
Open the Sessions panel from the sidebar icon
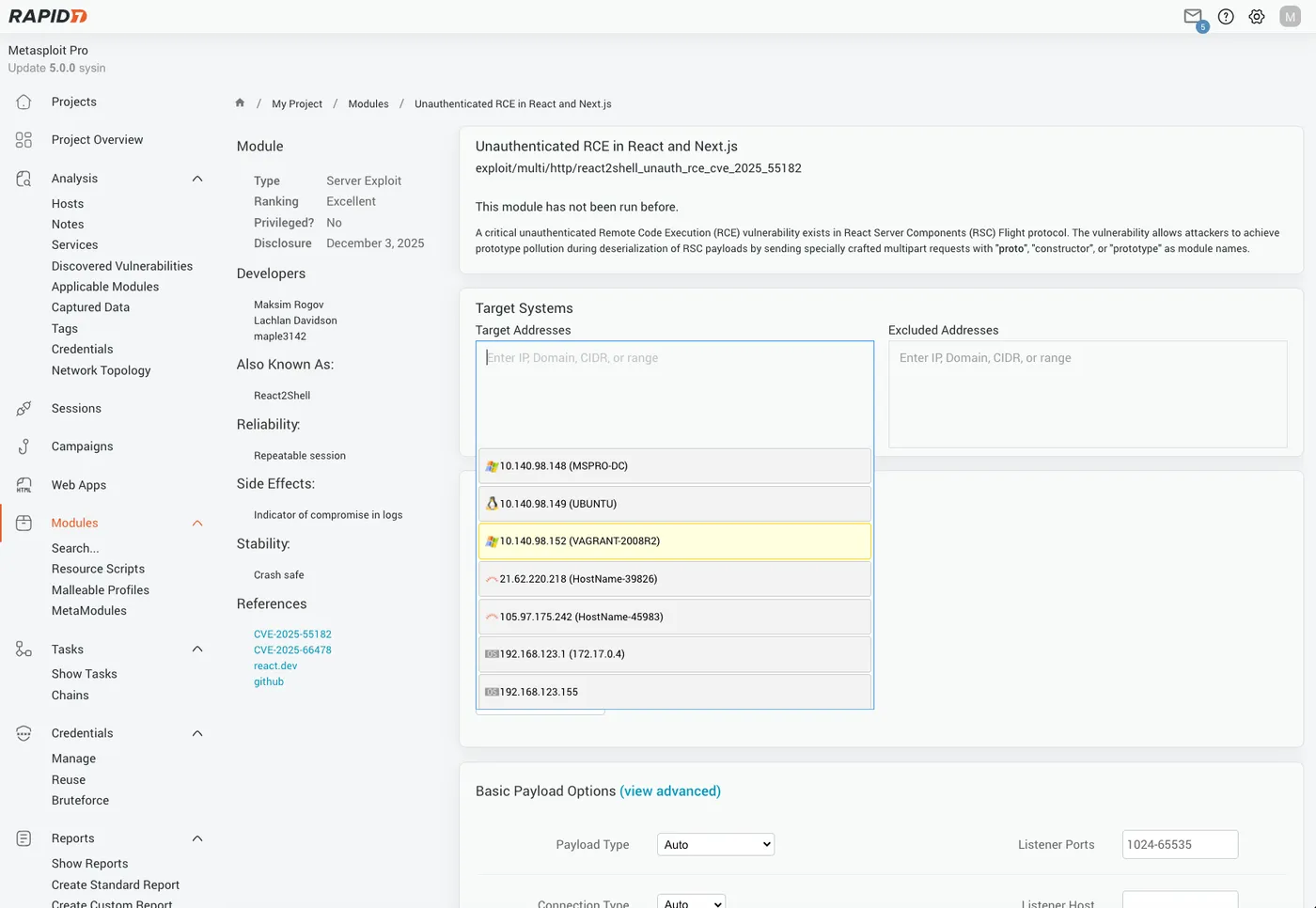[23, 408]
